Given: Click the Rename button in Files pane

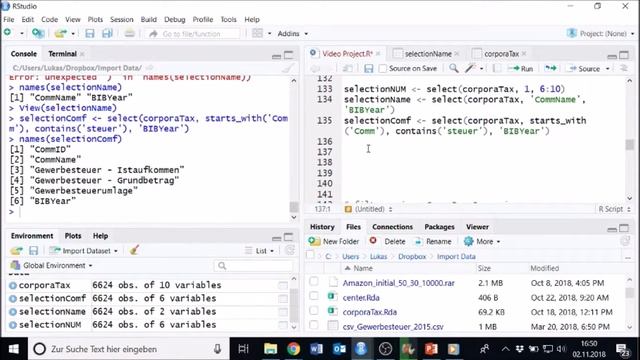Looking at the screenshot, I should pyautogui.click(x=433, y=242).
